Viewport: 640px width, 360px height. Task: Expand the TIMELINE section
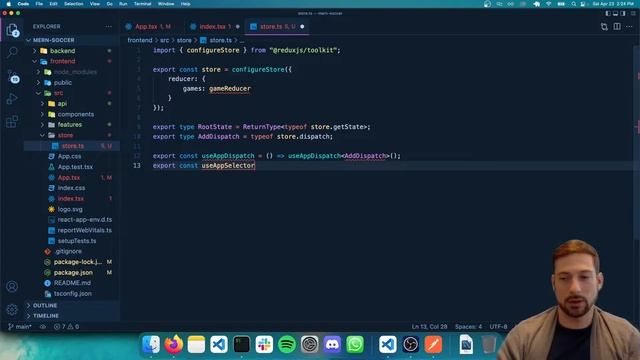72,316
